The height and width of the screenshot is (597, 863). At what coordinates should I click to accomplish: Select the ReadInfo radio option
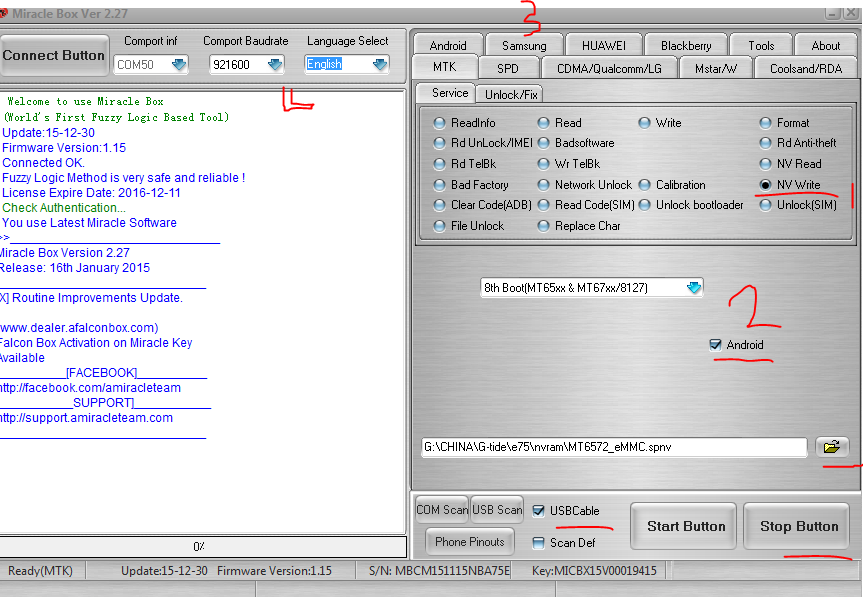(x=465, y=123)
